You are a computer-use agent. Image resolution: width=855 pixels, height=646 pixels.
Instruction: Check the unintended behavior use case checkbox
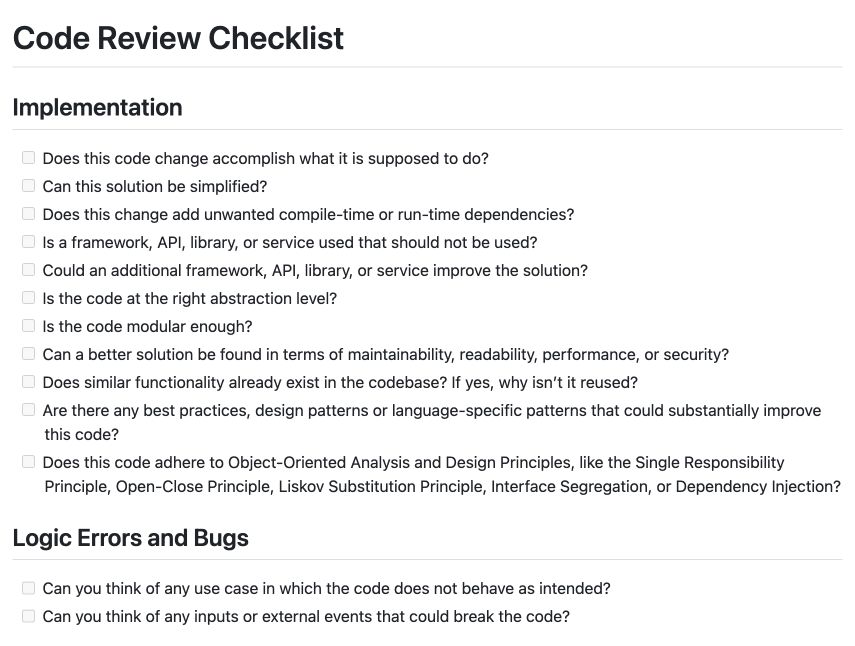pyautogui.click(x=28, y=588)
